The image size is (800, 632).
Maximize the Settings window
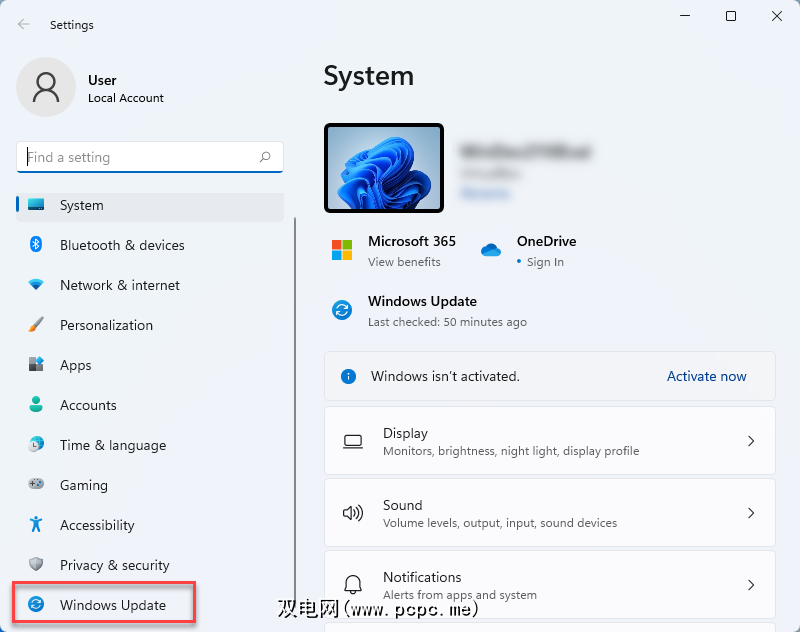[731, 16]
